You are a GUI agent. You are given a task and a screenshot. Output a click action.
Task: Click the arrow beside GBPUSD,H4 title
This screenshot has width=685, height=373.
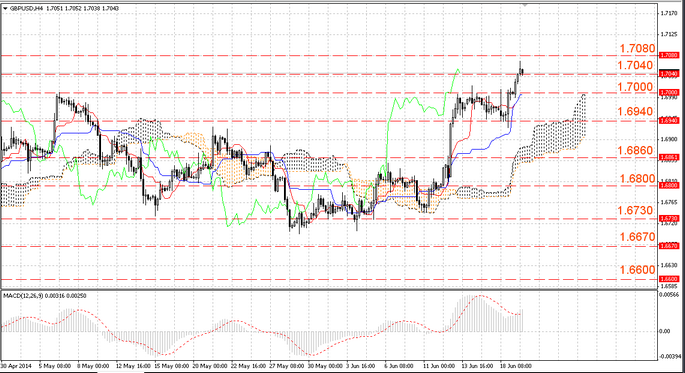tap(5, 8)
